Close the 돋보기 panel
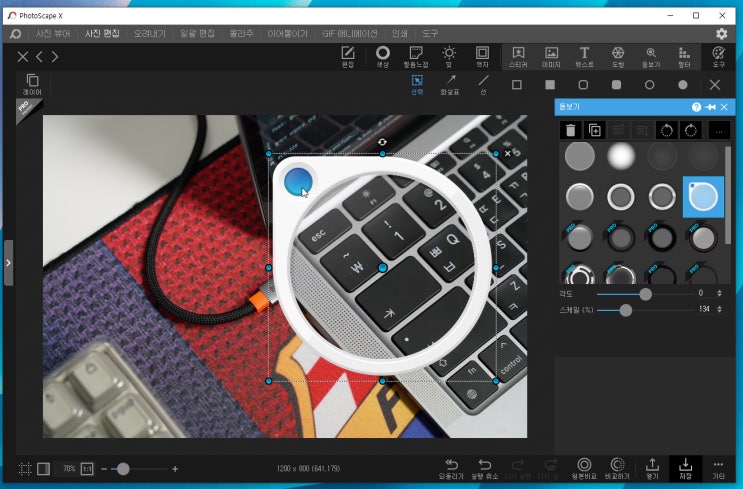Image resolution: width=743 pixels, height=489 pixels. coord(724,107)
